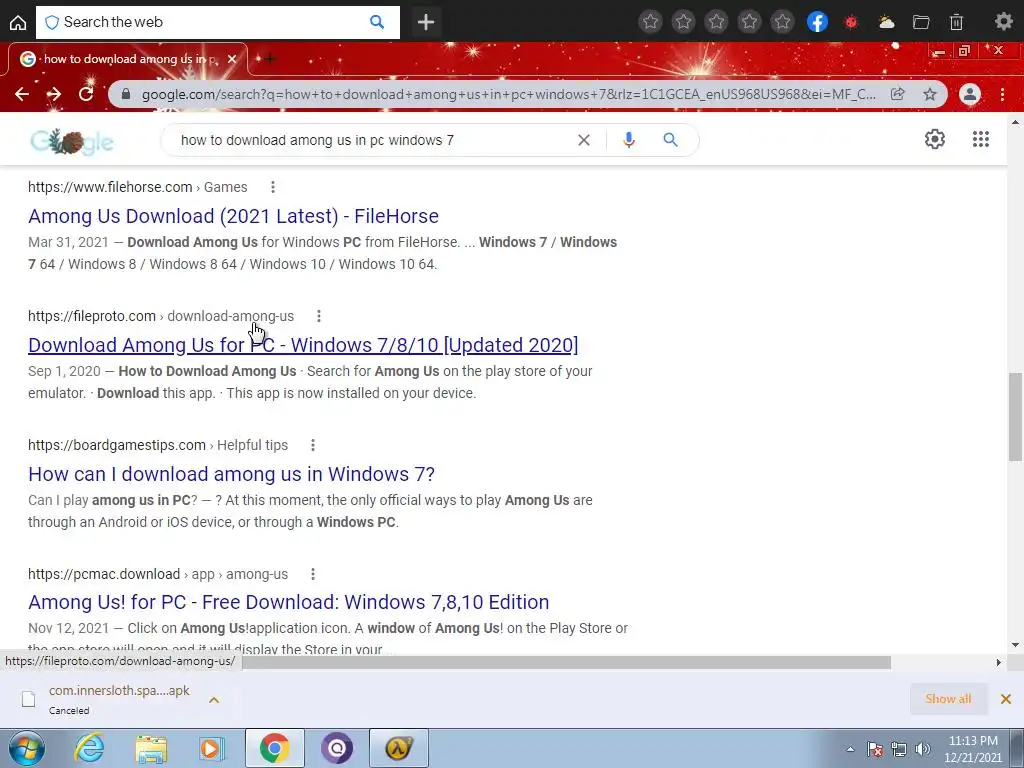Viewport: 1024px width, 768px height.
Task: Open 'Among Us! for PC - Free Download' link
Action: [289, 602]
